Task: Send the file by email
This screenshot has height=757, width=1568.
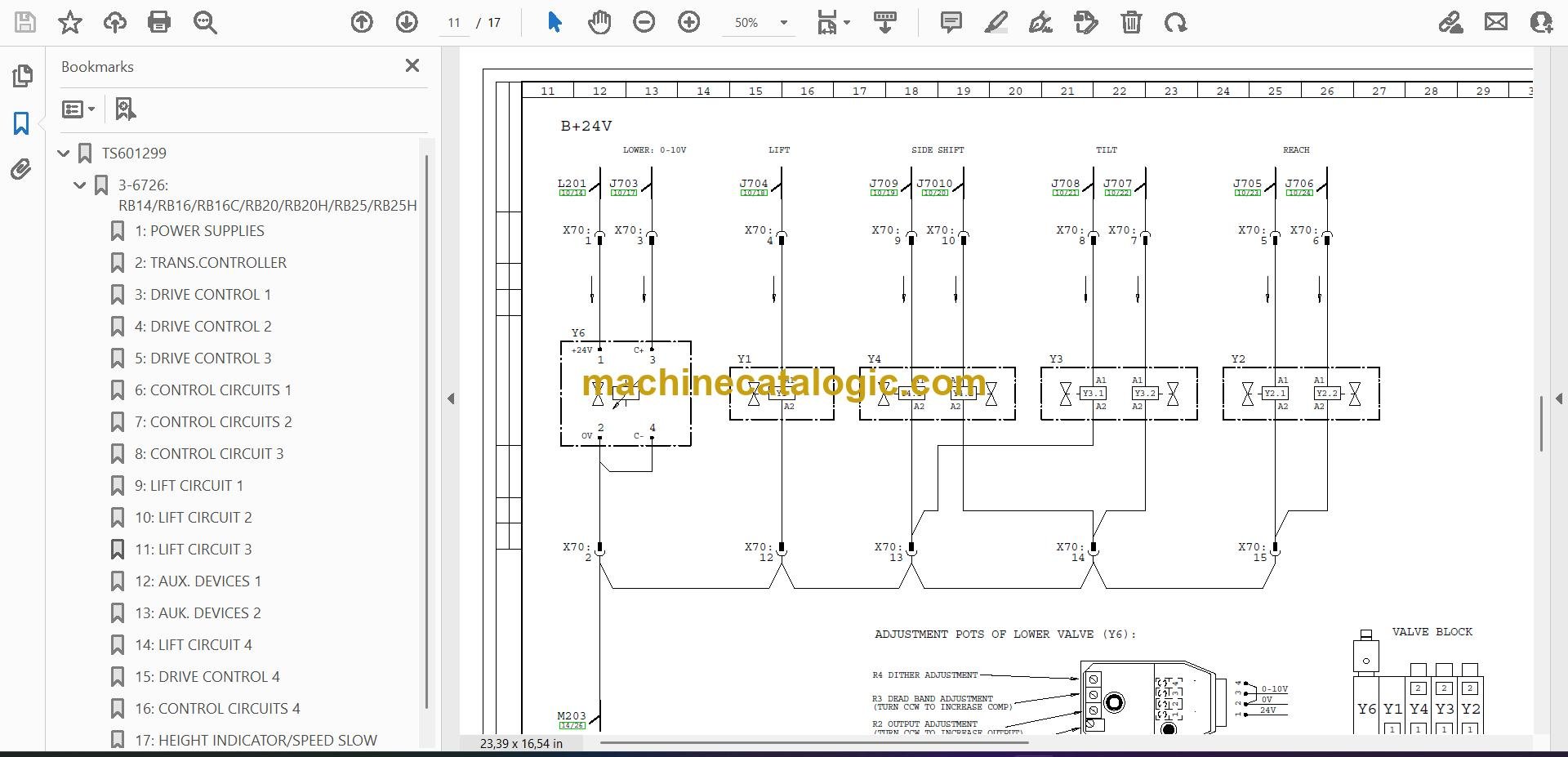Action: tap(1496, 22)
